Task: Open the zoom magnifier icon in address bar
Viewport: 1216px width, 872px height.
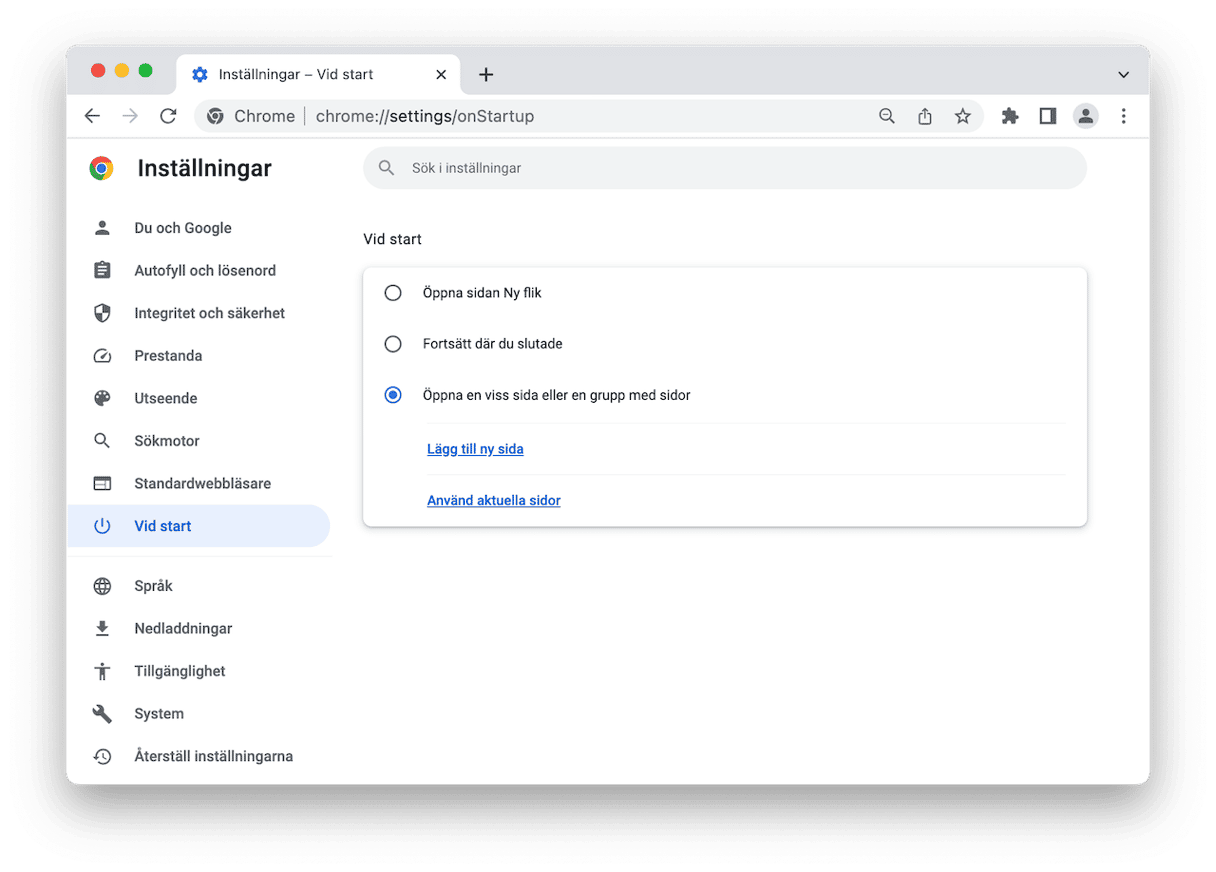Action: coord(887,116)
